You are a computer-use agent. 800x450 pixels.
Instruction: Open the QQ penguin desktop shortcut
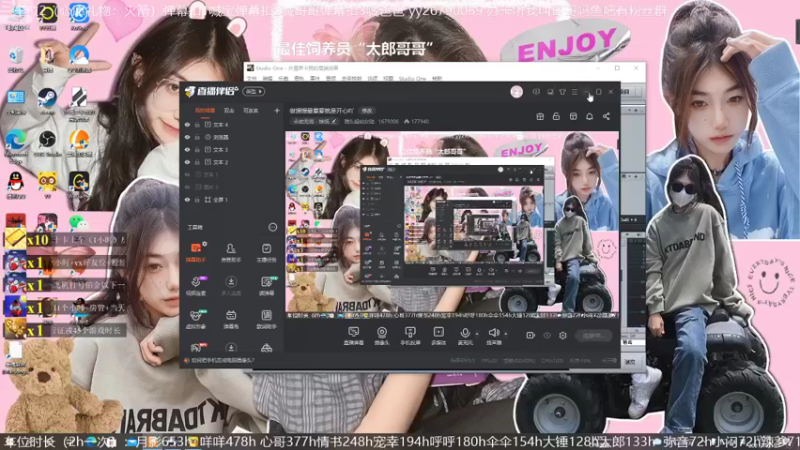pos(15,185)
